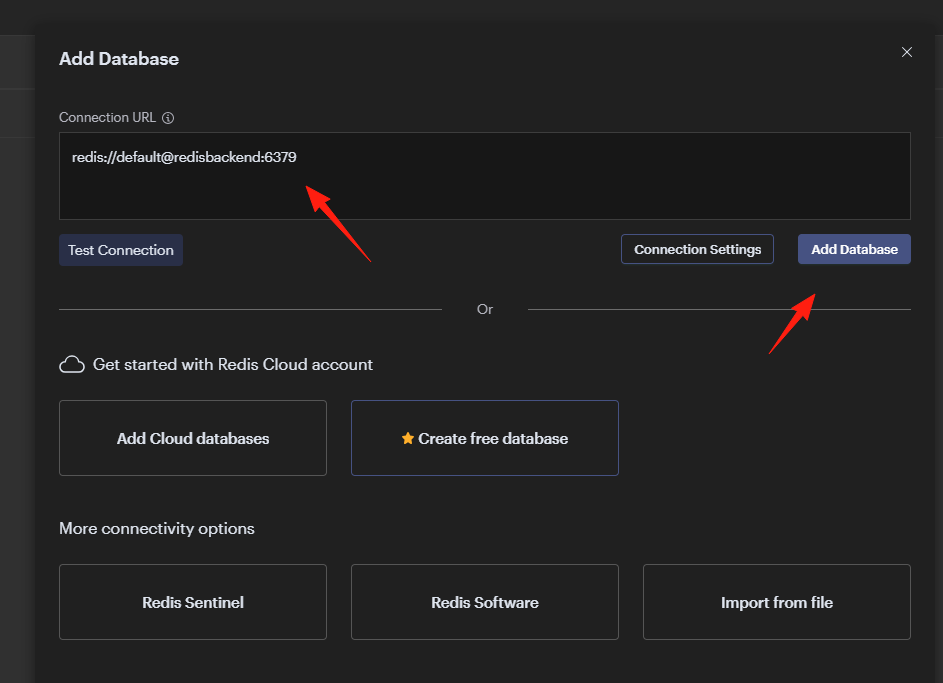Click the blue Add Database button
Viewport: 943px width, 683px height.
pyautogui.click(x=854, y=249)
